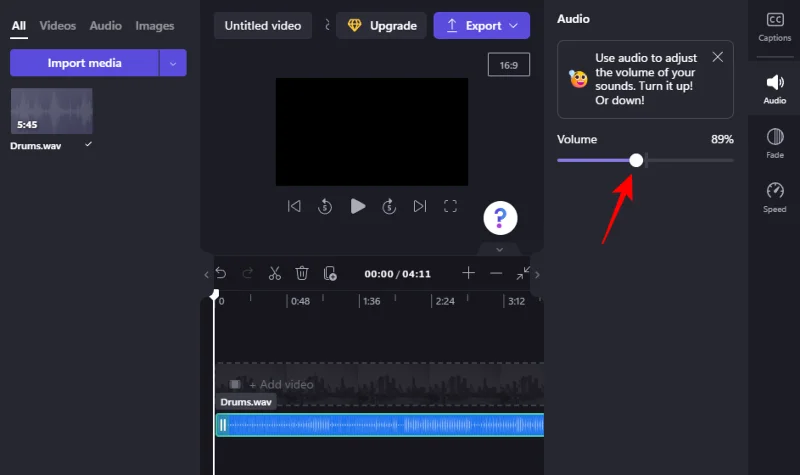Close the audio tip message
Image resolution: width=800 pixels, height=475 pixels.
point(717,57)
